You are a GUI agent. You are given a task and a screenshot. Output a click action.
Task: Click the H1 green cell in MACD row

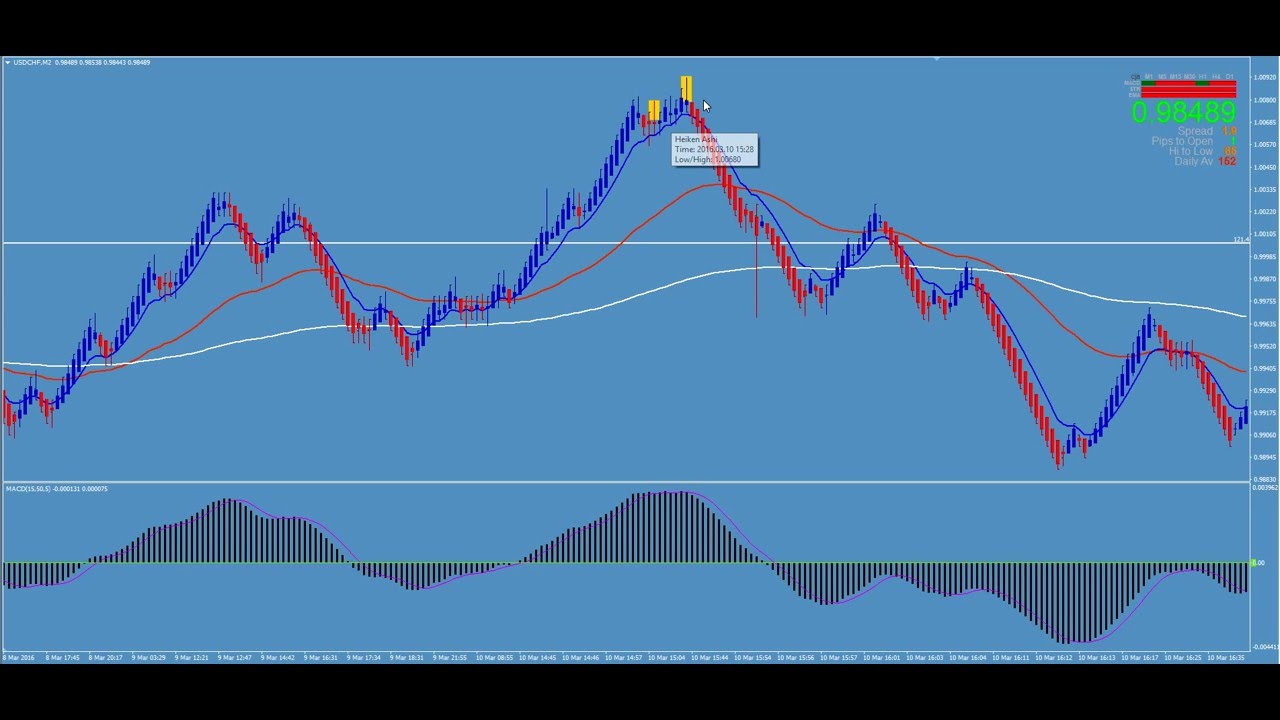[1202, 83]
